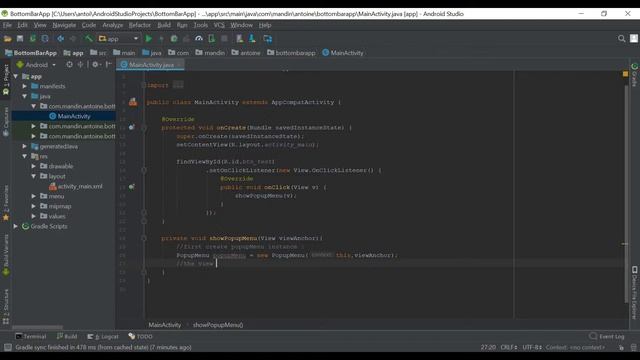
Task: Click the Project Structure toolbar icon
Action: [267, 39]
